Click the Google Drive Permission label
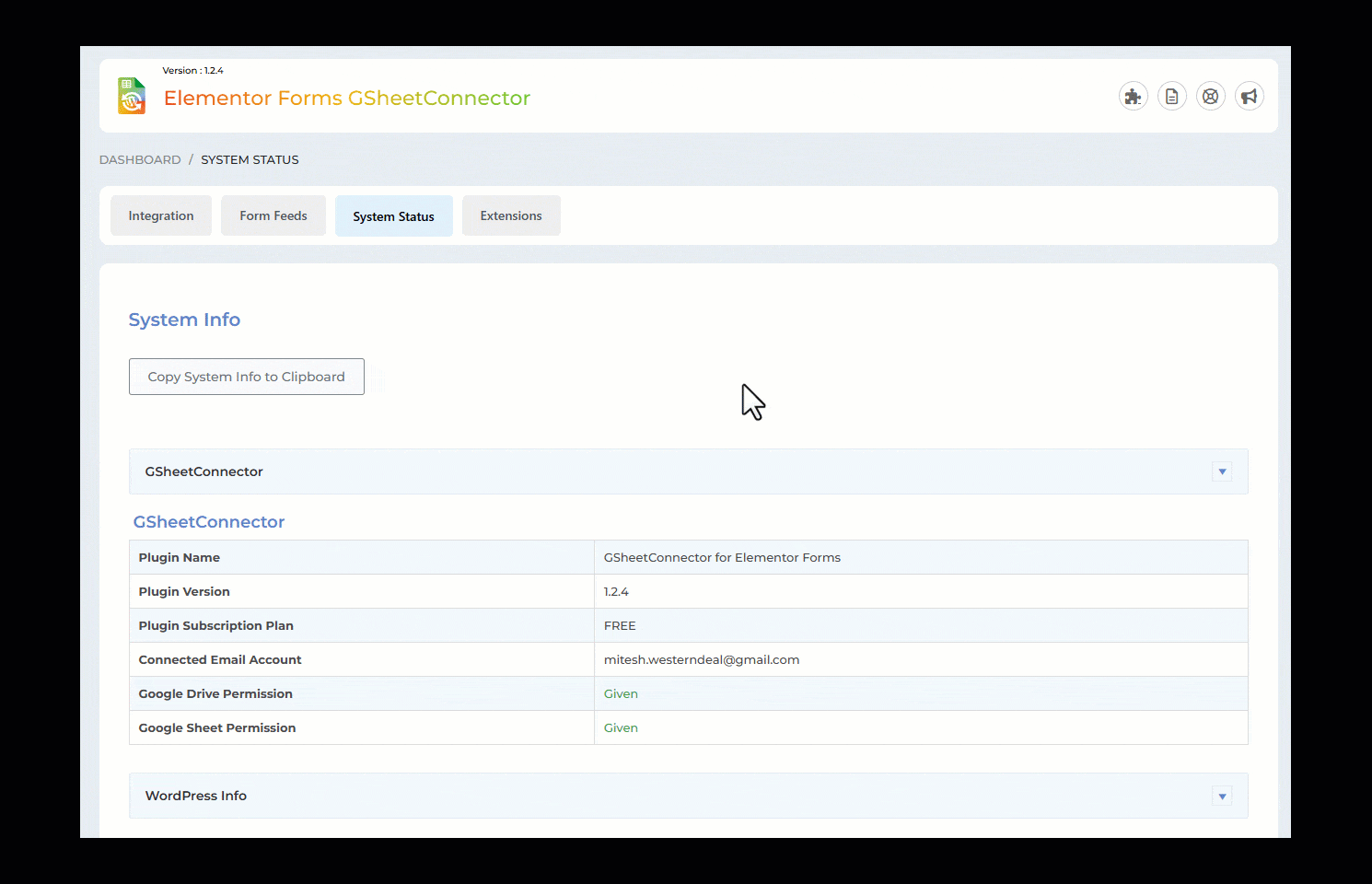Screen dimensions: 1372x884 215,693
